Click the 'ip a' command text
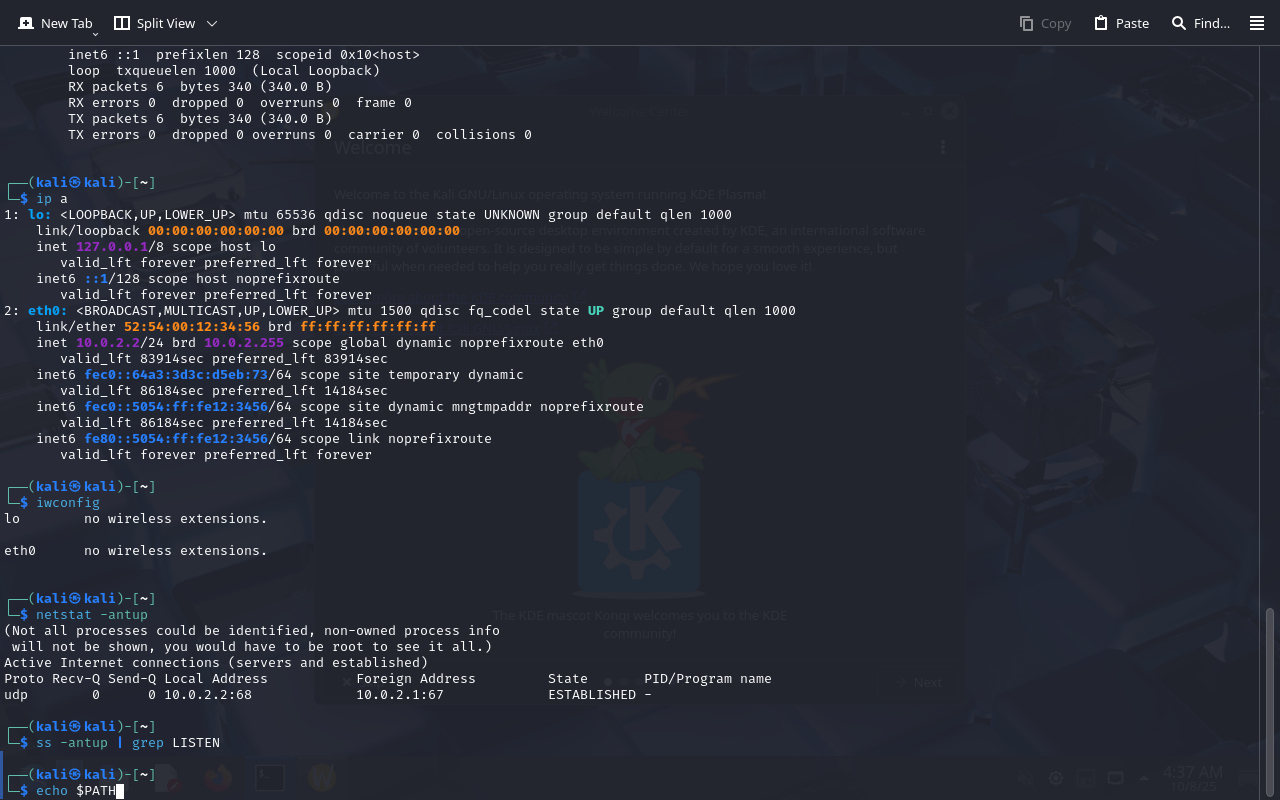The width and height of the screenshot is (1280, 800). (x=52, y=199)
